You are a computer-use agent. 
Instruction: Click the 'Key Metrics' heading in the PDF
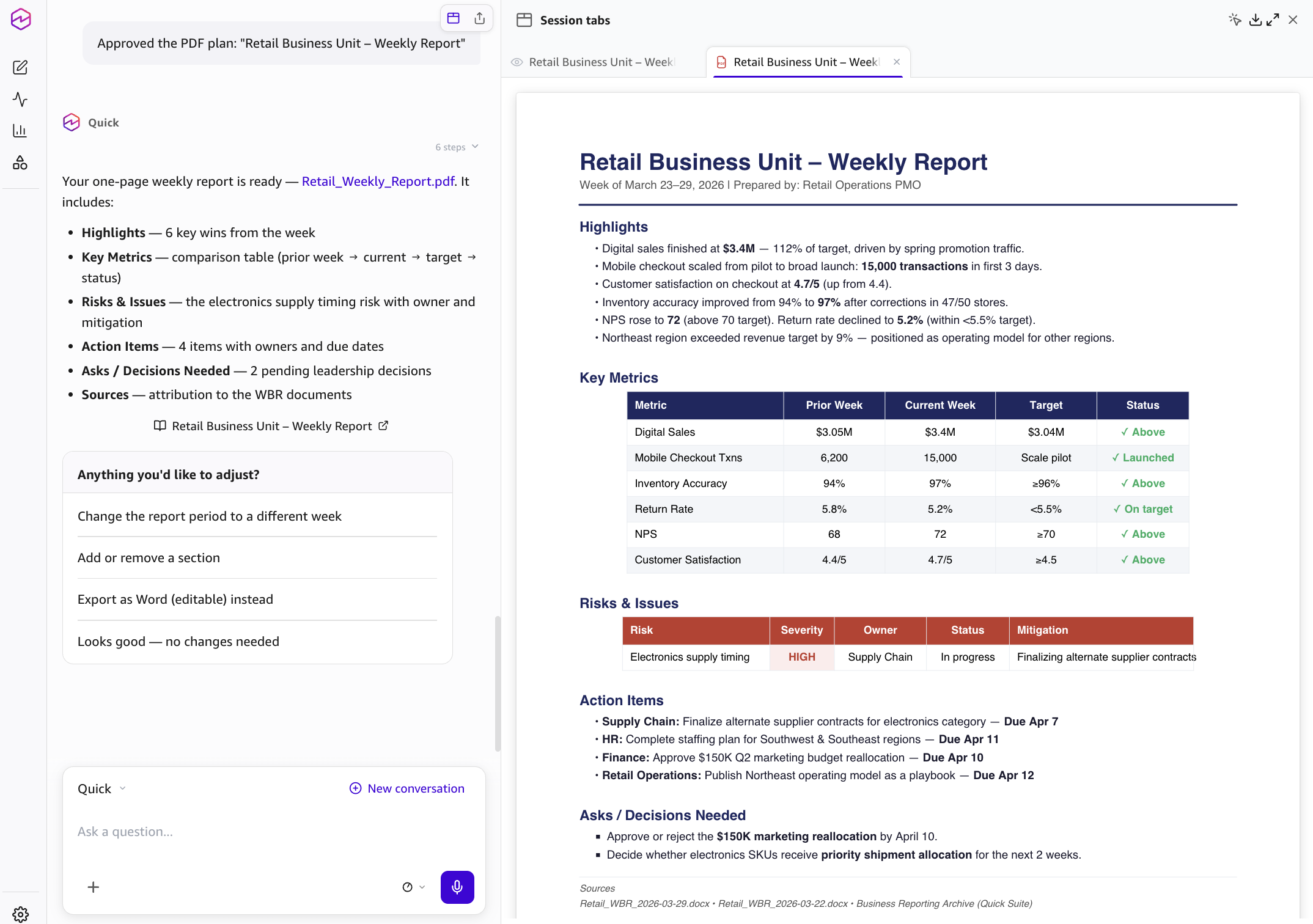[x=619, y=378]
